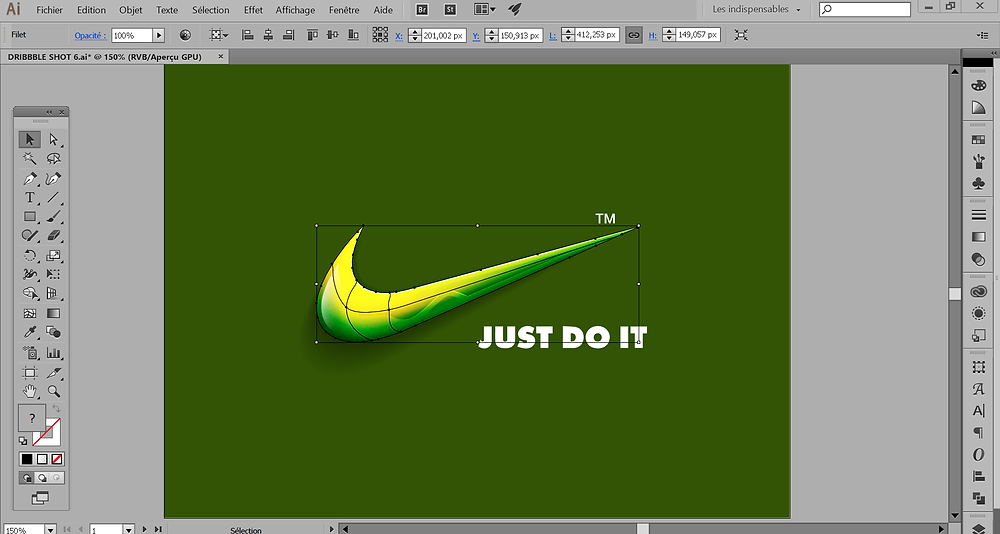1000x534 pixels.
Task: Toggle constrain width and height proportions link
Action: [633, 35]
